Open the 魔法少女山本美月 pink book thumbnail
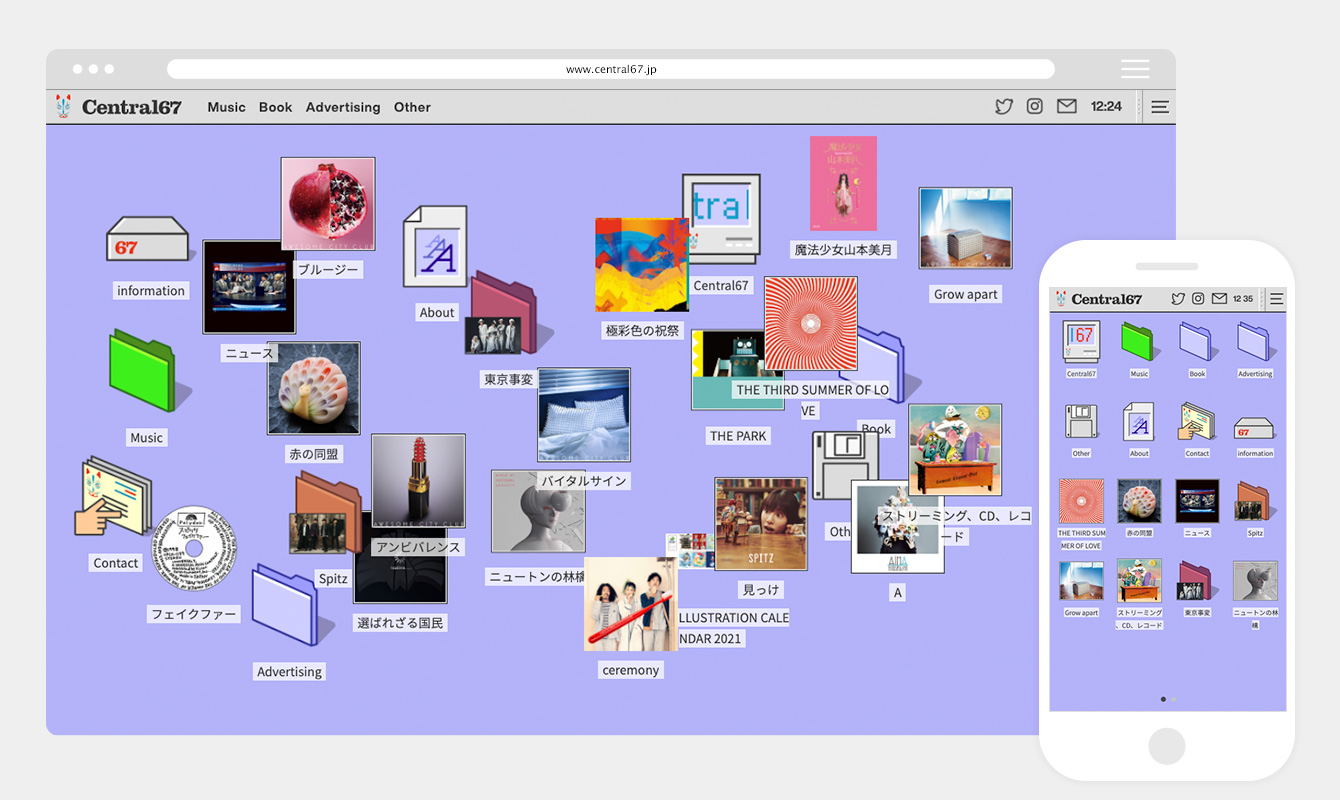Image resolution: width=1340 pixels, height=800 pixels. point(843,183)
